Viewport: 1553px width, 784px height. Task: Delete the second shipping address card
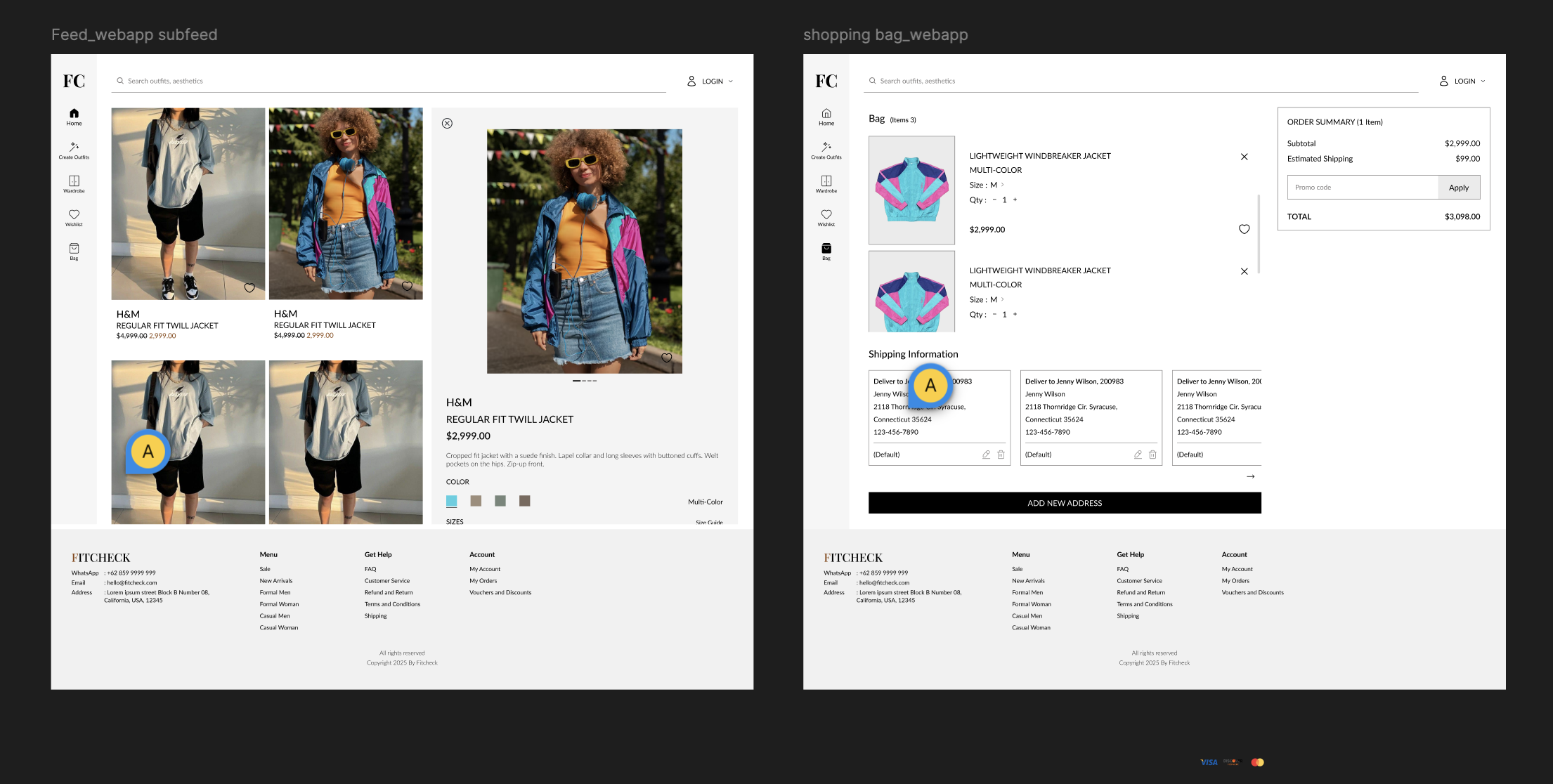[x=1152, y=455]
